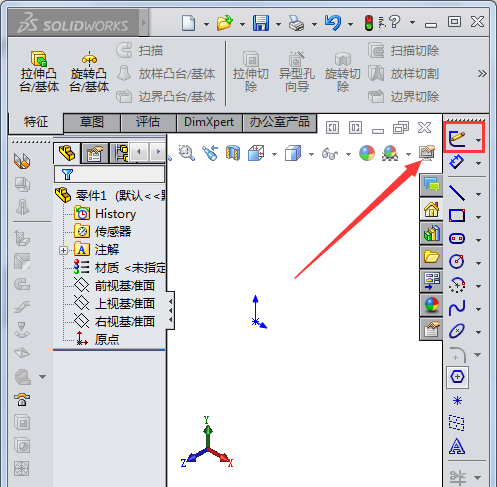497x487 pixels.
Task: Select 右视基准面 in the feature tree
Action: [x=125, y=322]
